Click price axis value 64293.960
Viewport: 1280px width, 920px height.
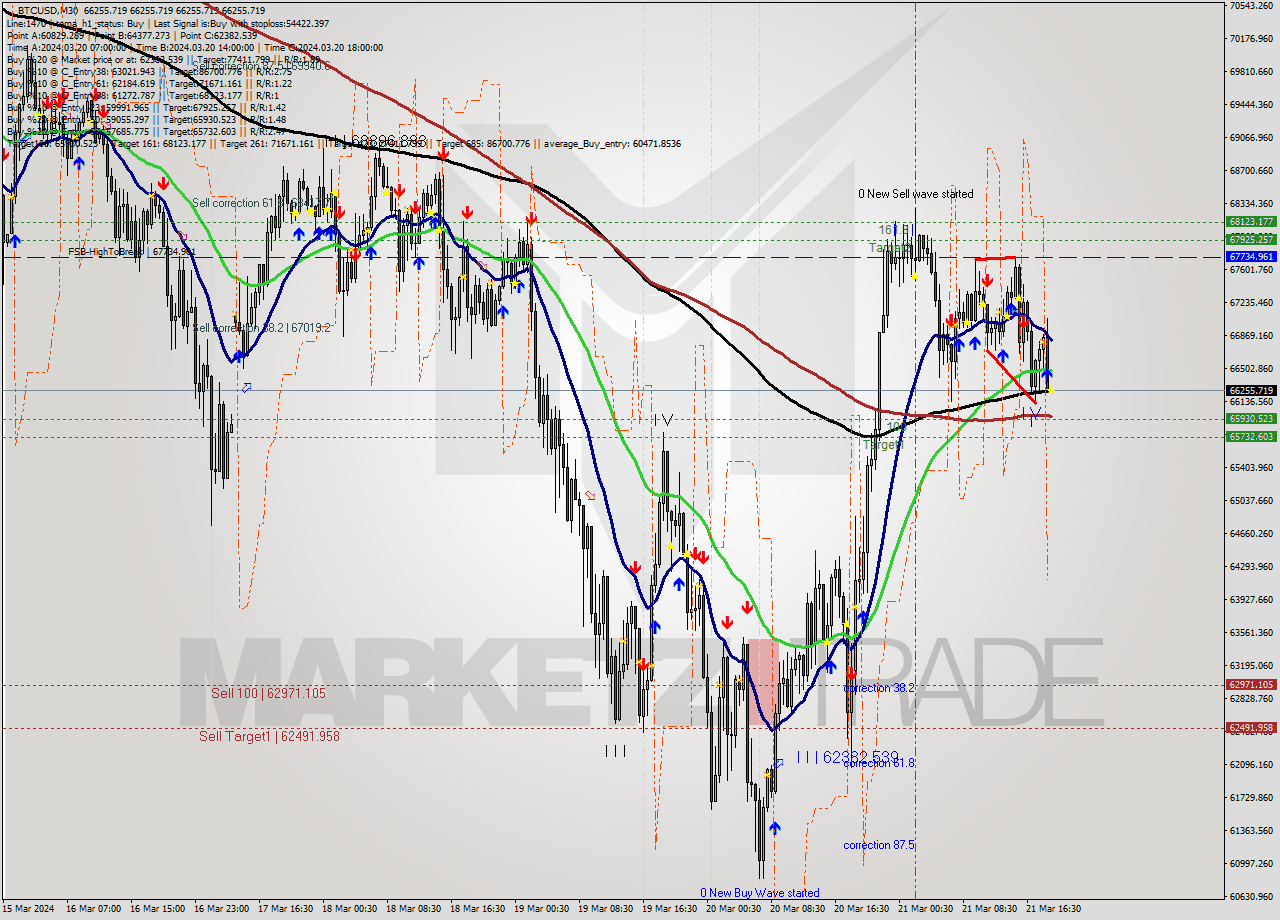point(1250,567)
